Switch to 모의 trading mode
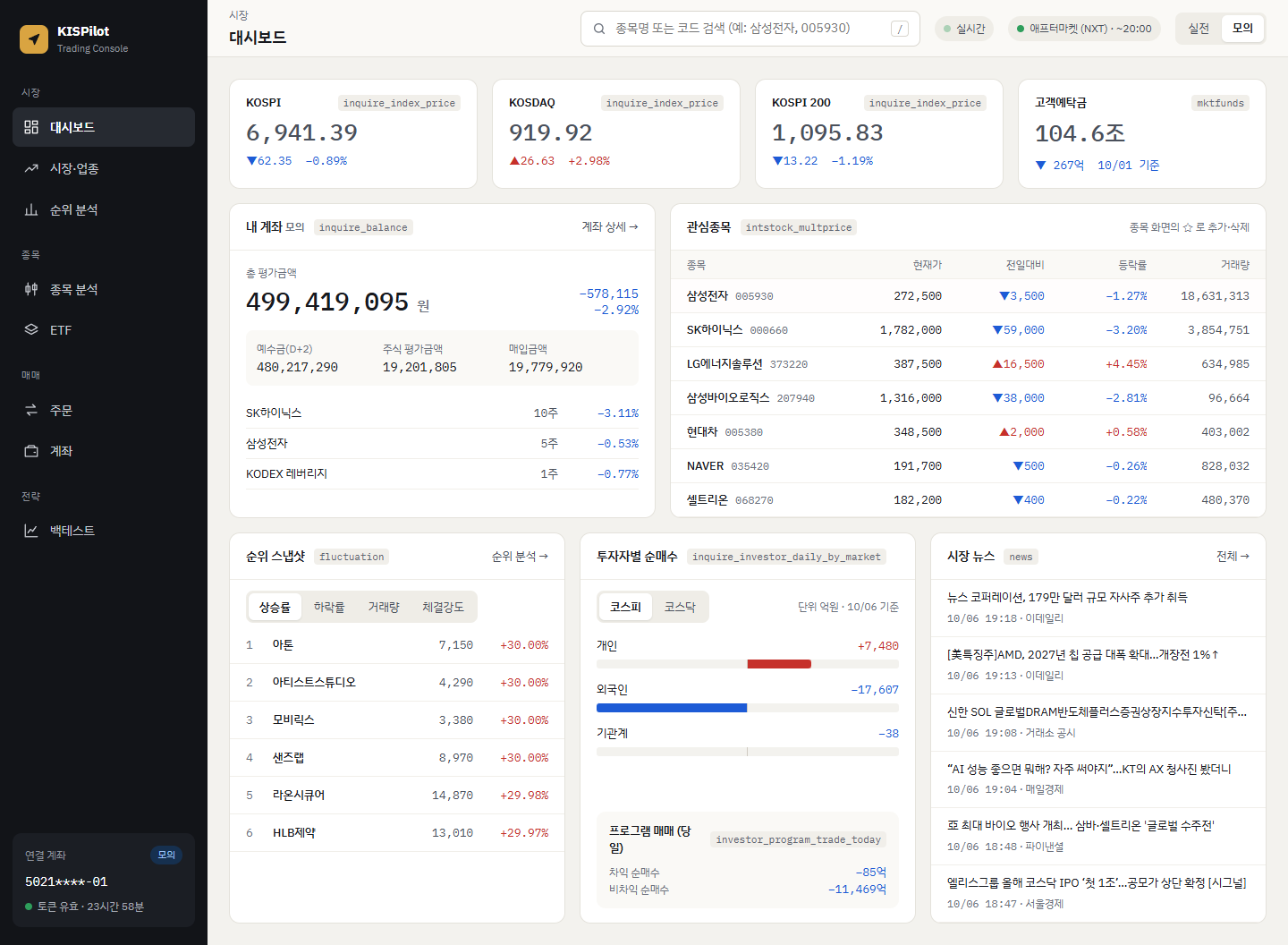 [x=1242, y=29]
